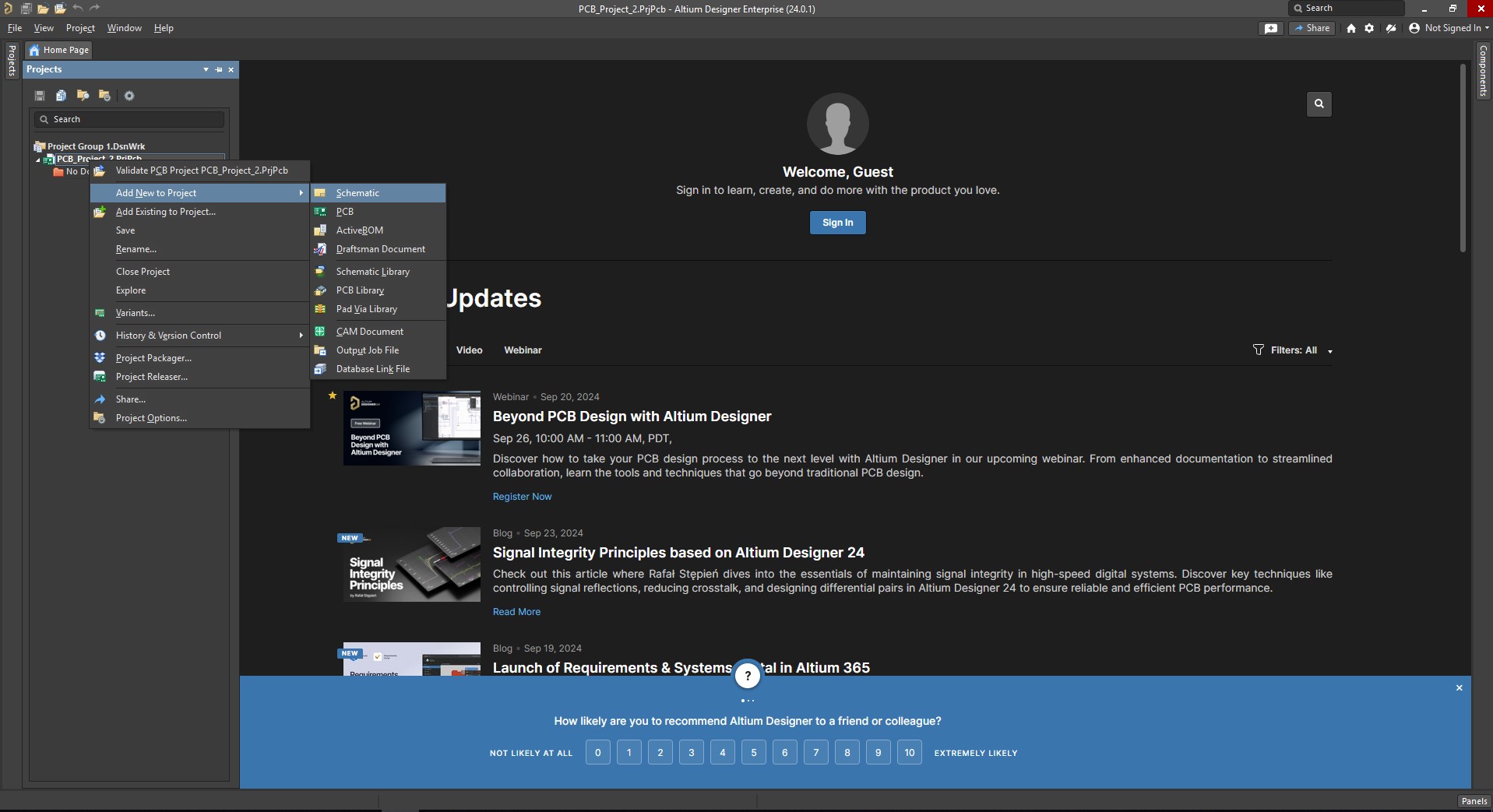1493x812 pixels.
Task: Open the Beyond PCB Design webinar thumbnail
Action: coord(412,428)
